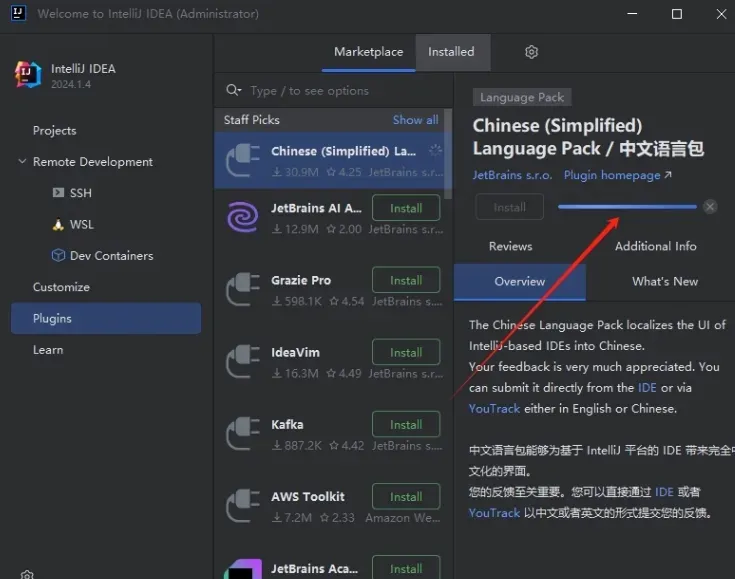The height and width of the screenshot is (579, 735).
Task: Select the AWS Toolkit plugin name
Action: [308, 497]
